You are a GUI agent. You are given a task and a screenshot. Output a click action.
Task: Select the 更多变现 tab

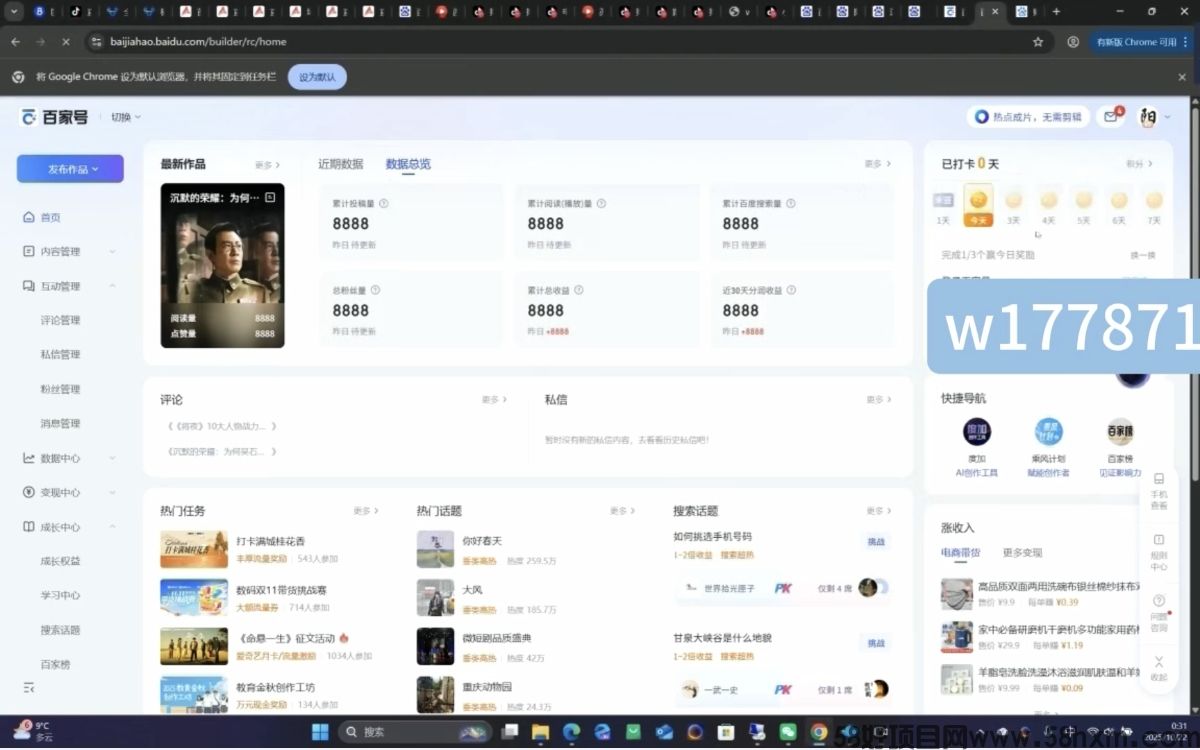1022,552
